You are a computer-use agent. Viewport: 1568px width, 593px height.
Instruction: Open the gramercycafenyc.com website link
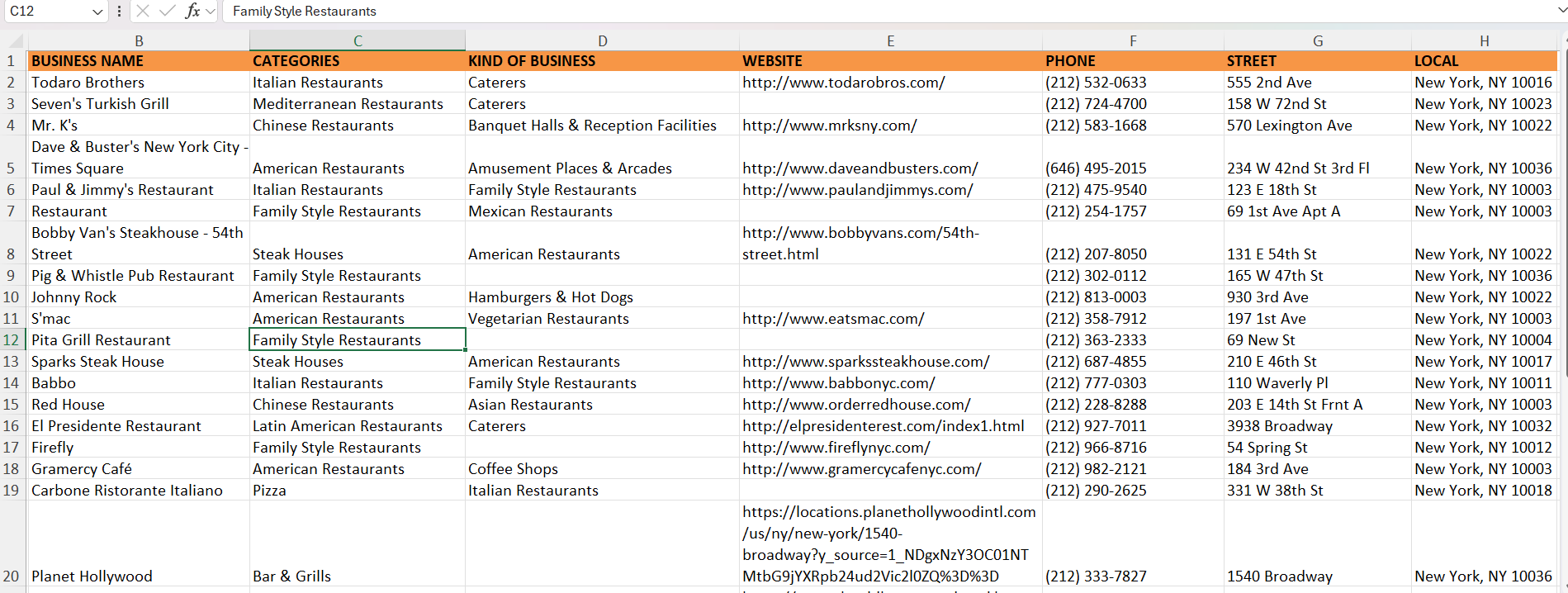click(861, 468)
